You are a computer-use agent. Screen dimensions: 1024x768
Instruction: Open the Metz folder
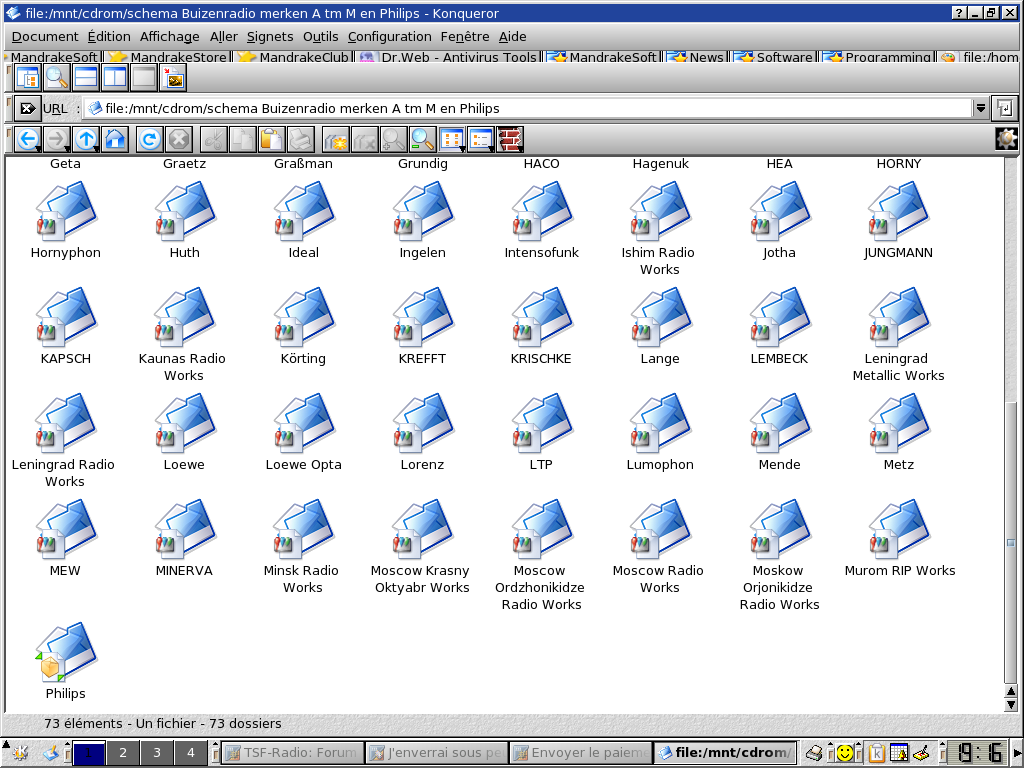(x=899, y=432)
